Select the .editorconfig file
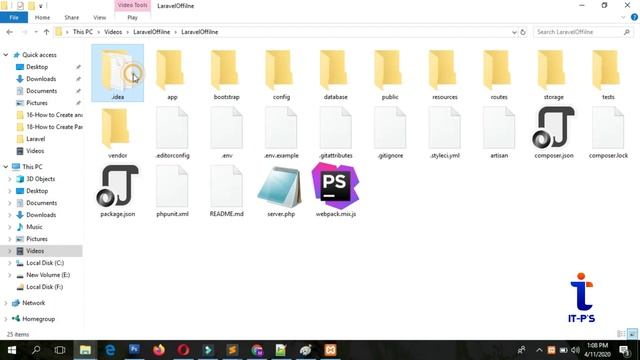This screenshot has height=360, width=640. (172, 133)
